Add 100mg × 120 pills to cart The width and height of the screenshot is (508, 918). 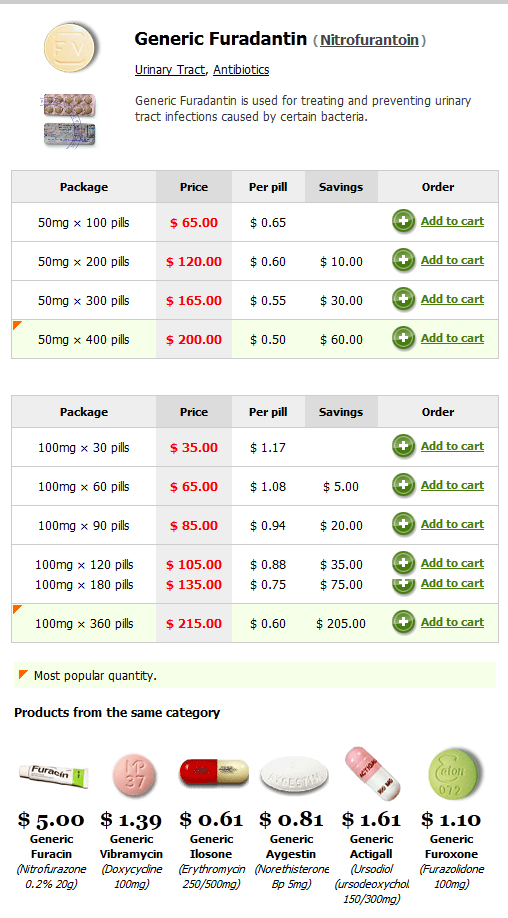point(452,563)
